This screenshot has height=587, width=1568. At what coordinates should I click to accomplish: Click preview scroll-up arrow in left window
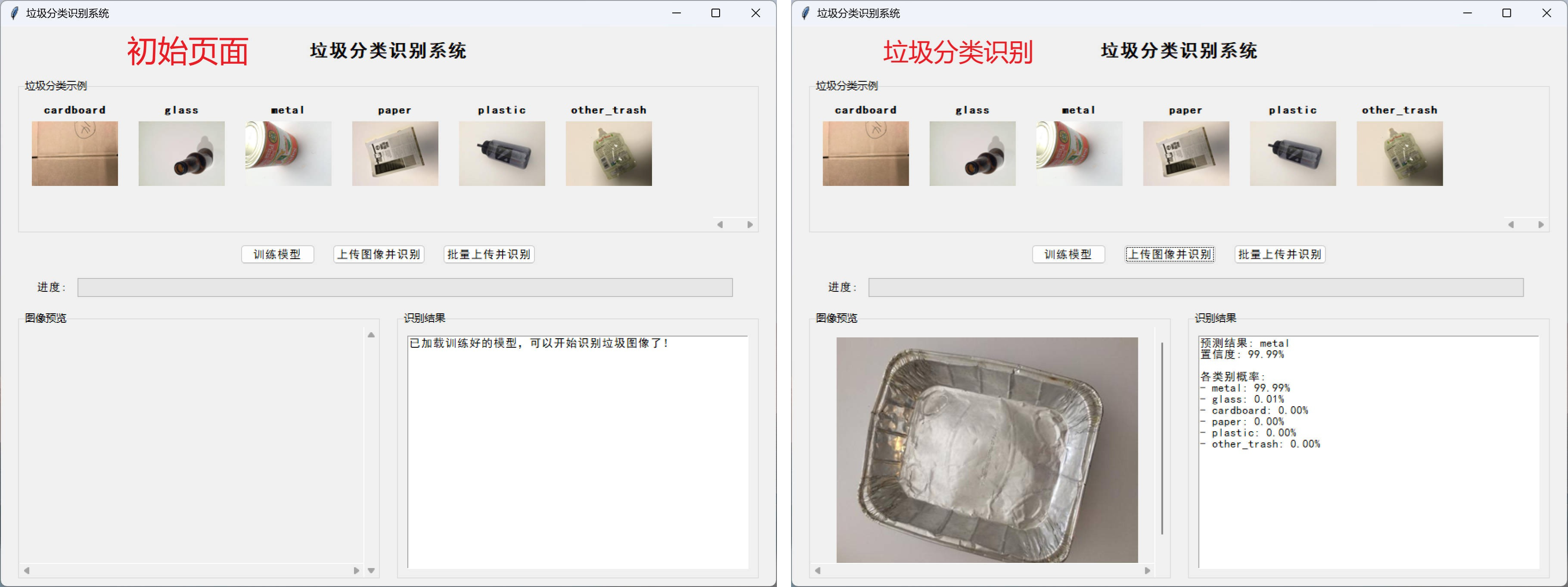371,335
